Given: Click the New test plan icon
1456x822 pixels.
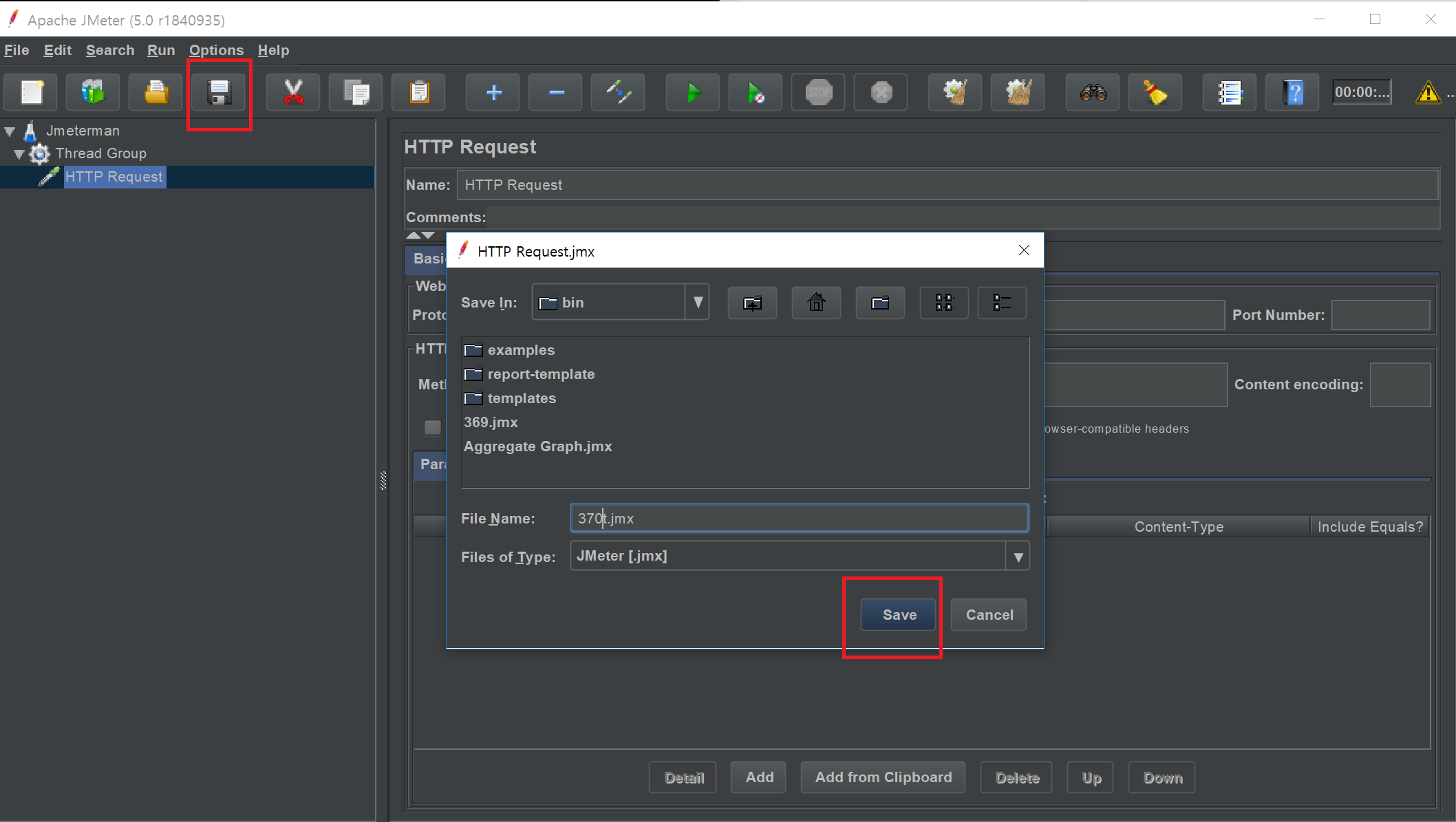Looking at the screenshot, I should (x=31, y=92).
